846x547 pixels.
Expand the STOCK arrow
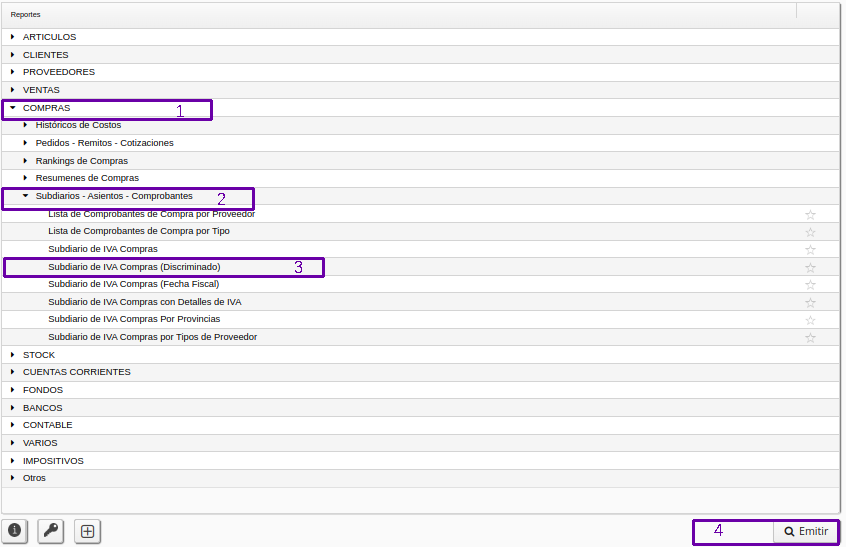point(12,354)
